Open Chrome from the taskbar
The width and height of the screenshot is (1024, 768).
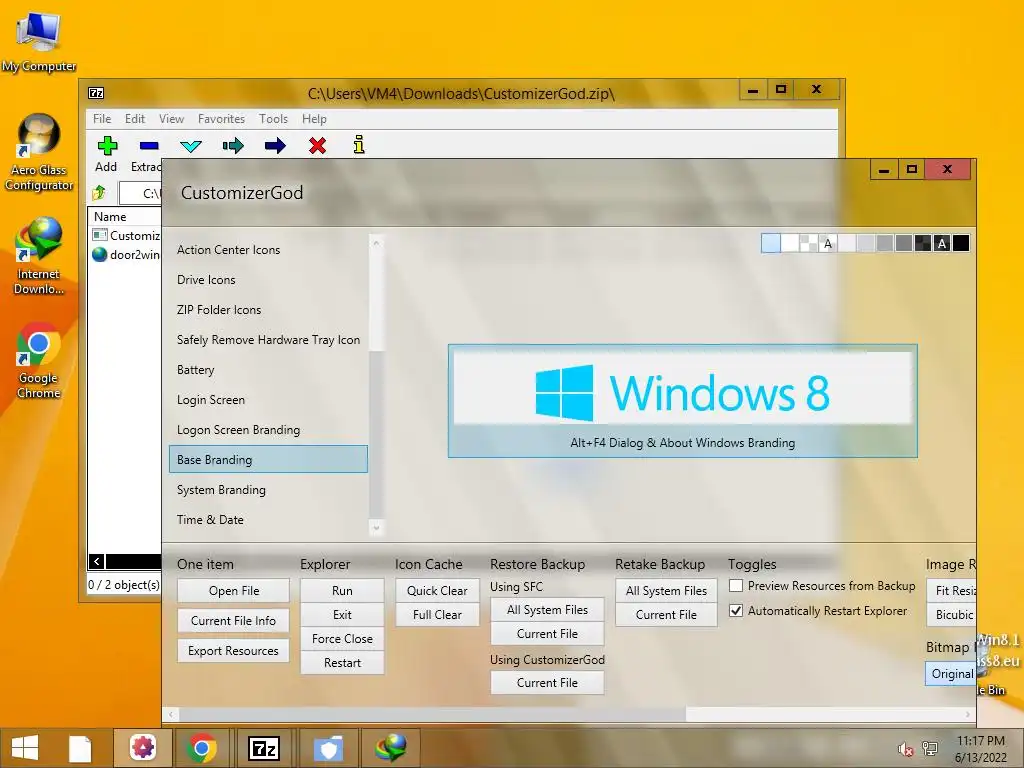point(202,748)
